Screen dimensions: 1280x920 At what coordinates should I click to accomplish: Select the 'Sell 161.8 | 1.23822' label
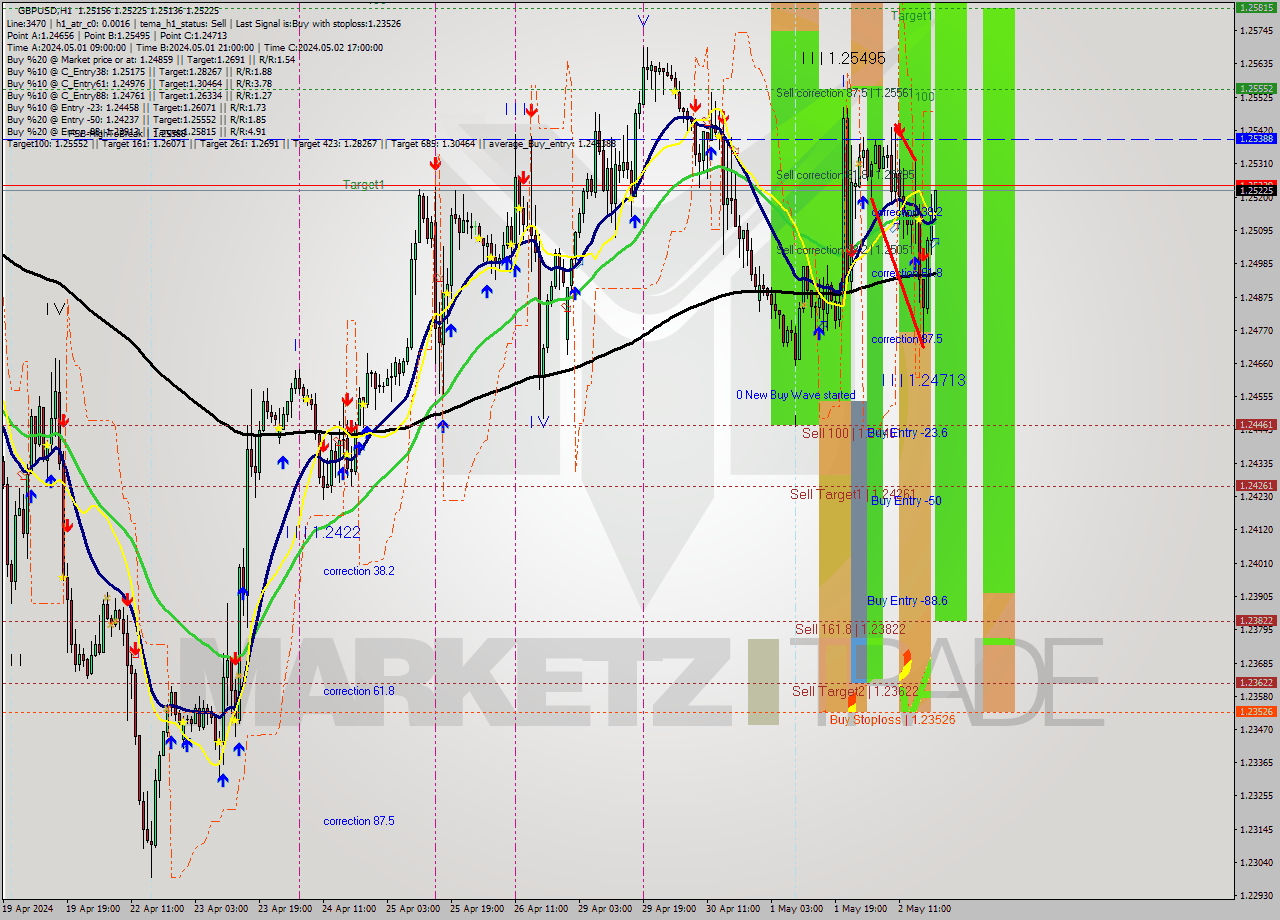[850, 629]
